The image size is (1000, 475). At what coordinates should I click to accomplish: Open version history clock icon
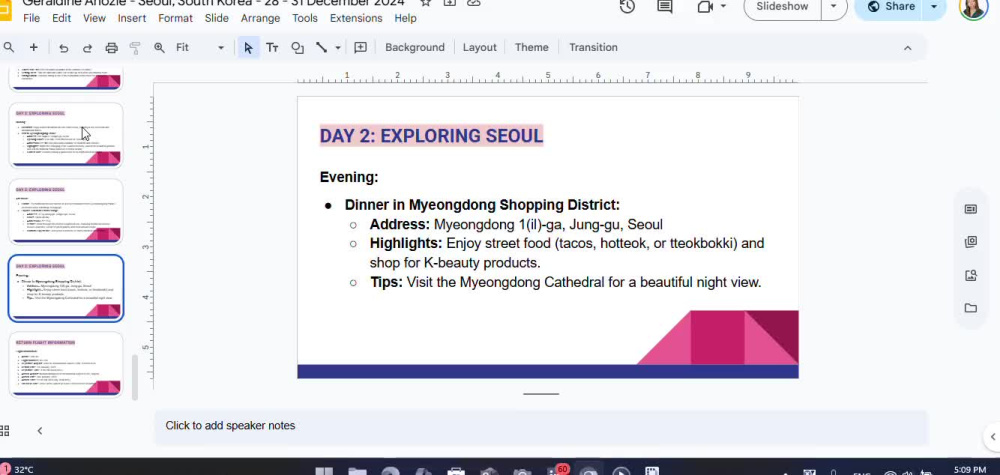tap(627, 6)
